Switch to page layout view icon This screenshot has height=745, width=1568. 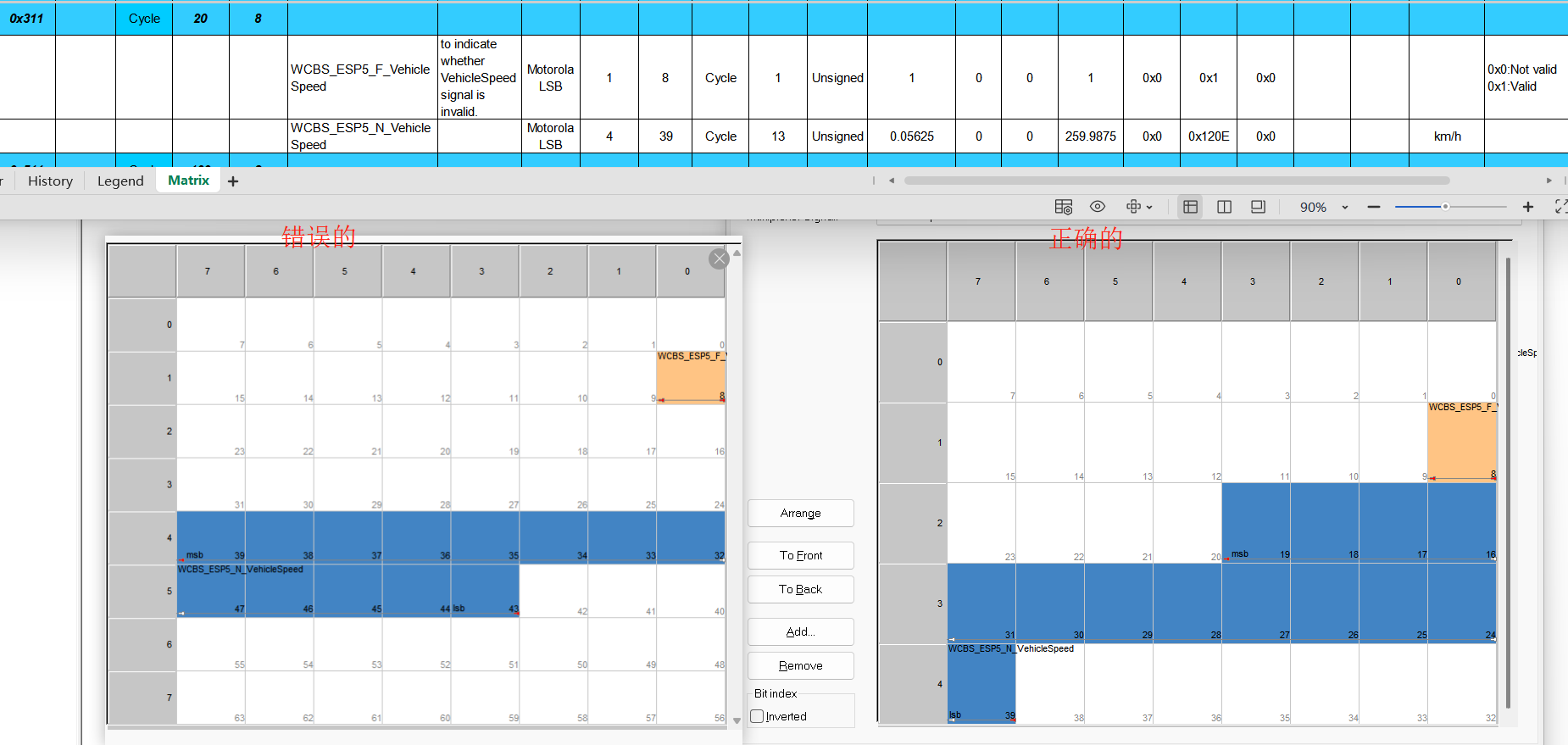1258,207
